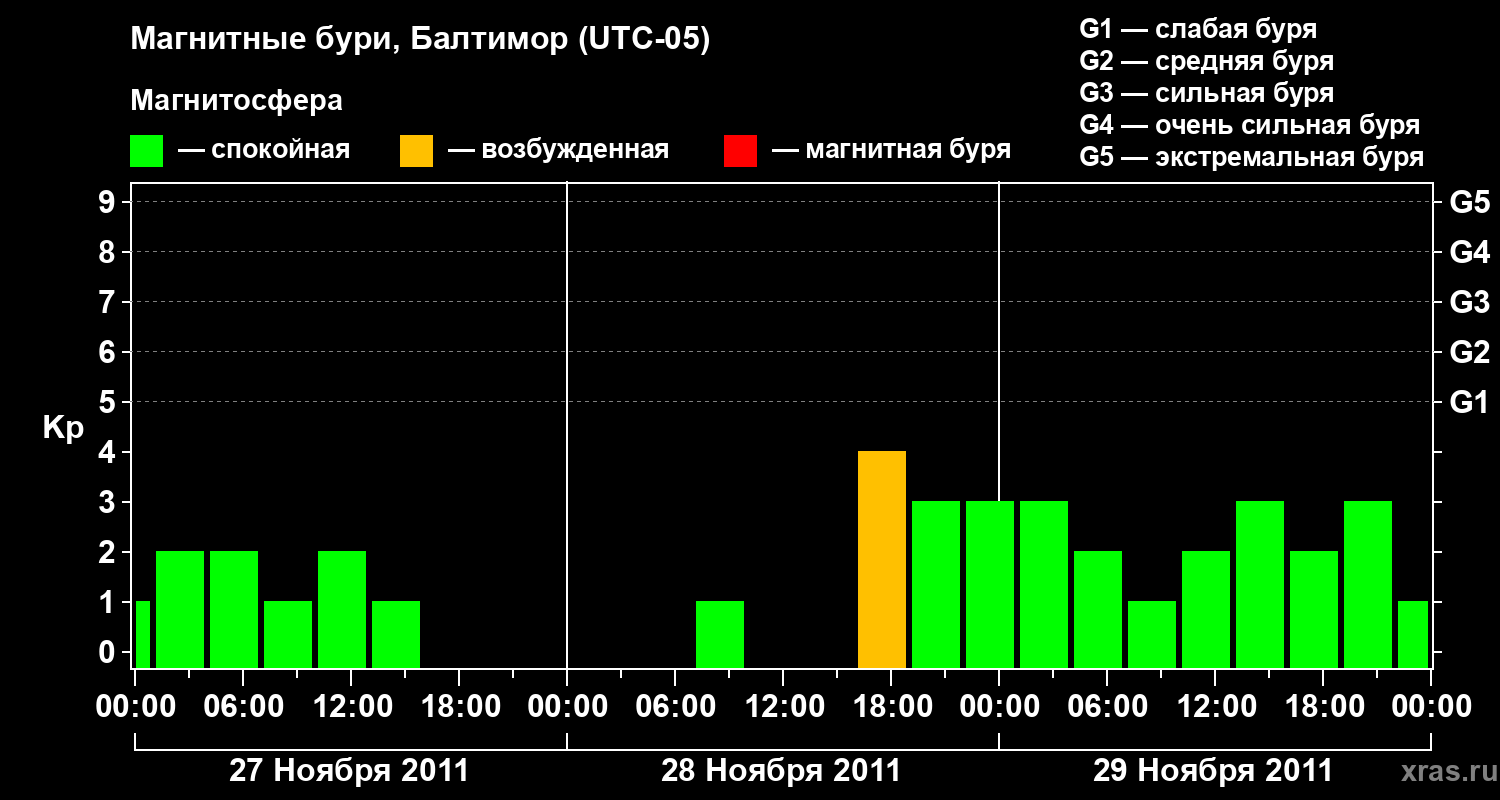Click the 'G4' label on the right axis
The height and width of the screenshot is (800, 1500).
pyautogui.click(x=1469, y=252)
